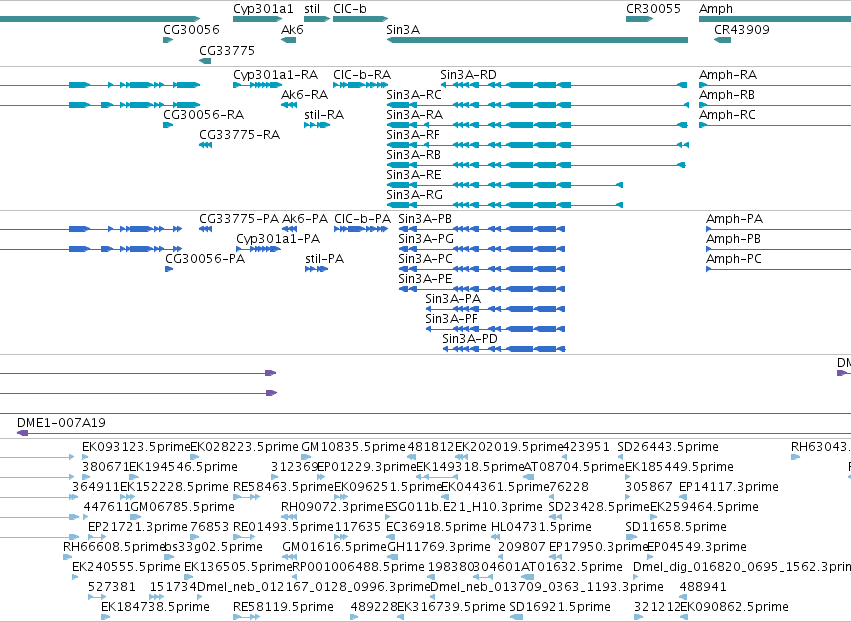The width and height of the screenshot is (851, 622).
Task: Open the Amph-RC transcript label
Action: (727, 115)
